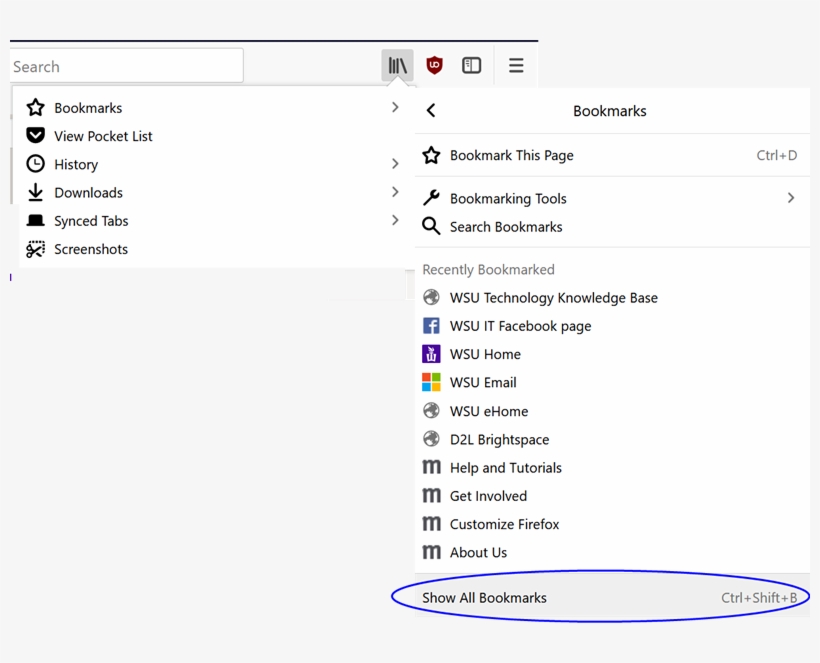Image resolution: width=820 pixels, height=663 pixels.
Task: Click Show All Bookmarks
Action: [x=484, y=598]
